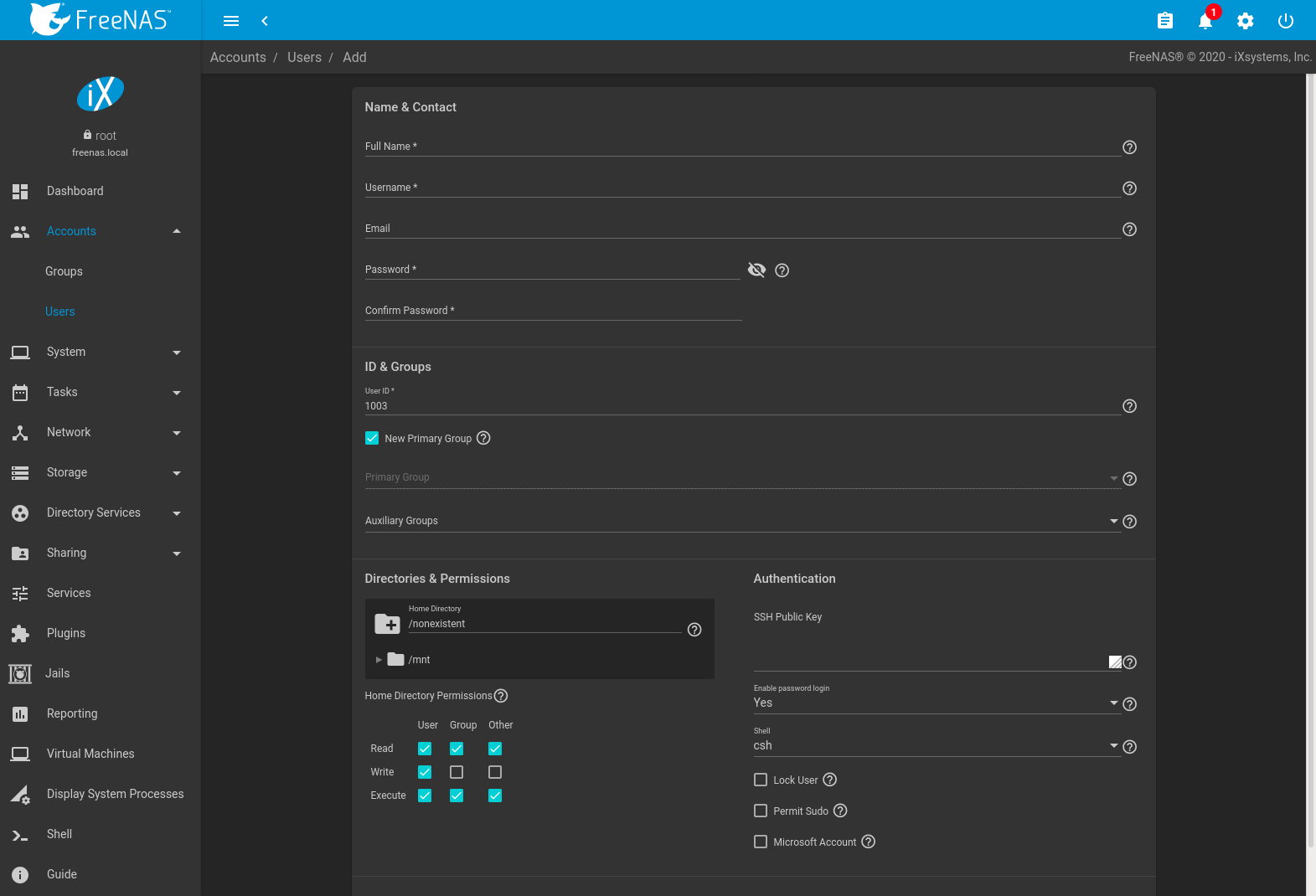
Task: Click the task manager clipboard icon
Action: point(1165,21)
